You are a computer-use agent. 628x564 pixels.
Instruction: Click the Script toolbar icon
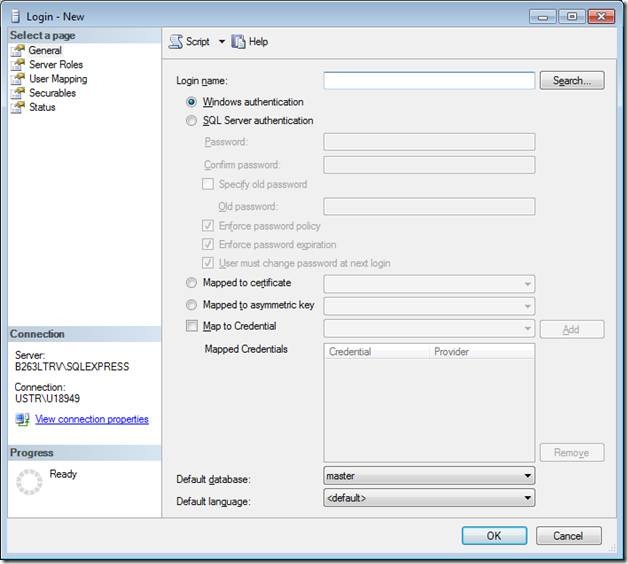pyautogui.click(x=176, y=42)
